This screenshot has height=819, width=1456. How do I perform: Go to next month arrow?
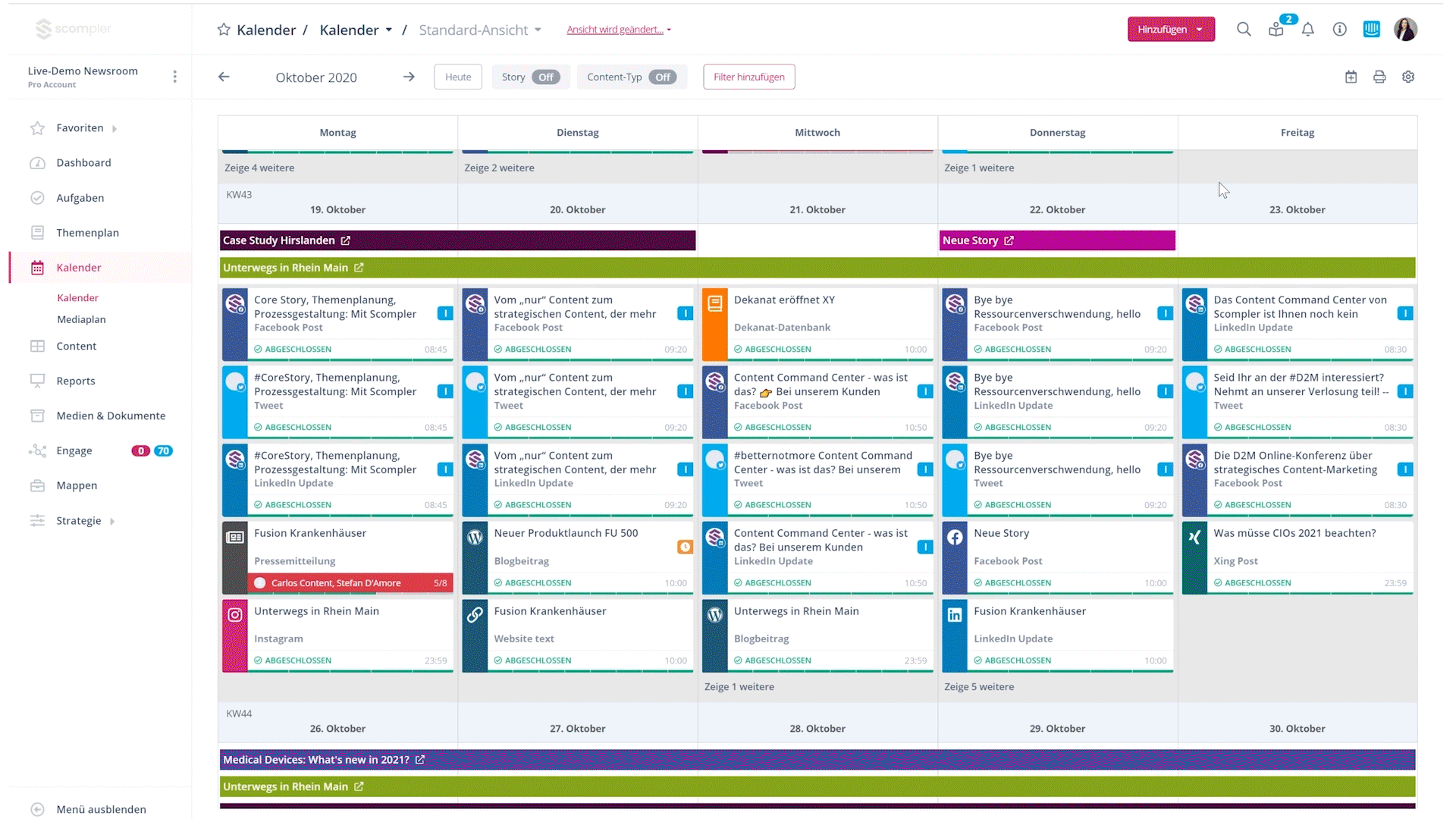409,77
